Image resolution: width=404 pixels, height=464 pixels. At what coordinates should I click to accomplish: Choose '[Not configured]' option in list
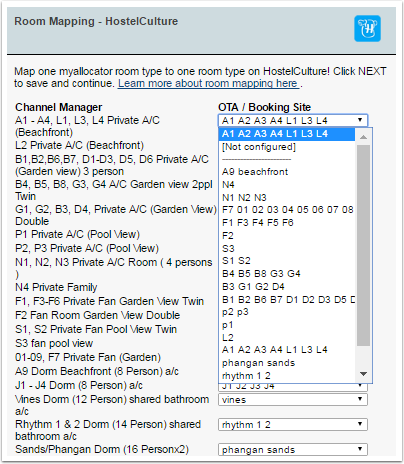tap(287, 147)
